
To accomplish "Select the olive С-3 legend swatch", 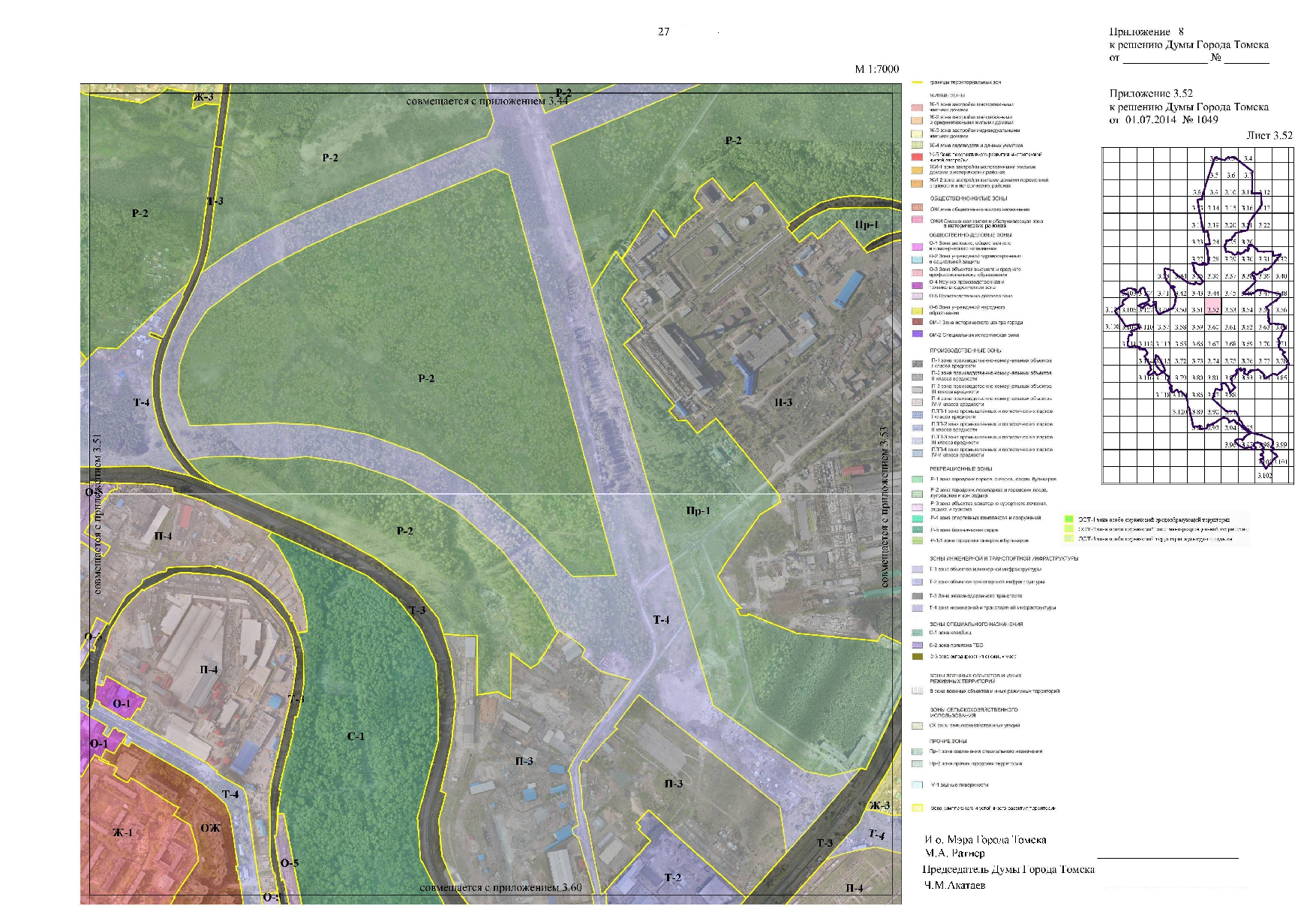I will tap(916, 657).
